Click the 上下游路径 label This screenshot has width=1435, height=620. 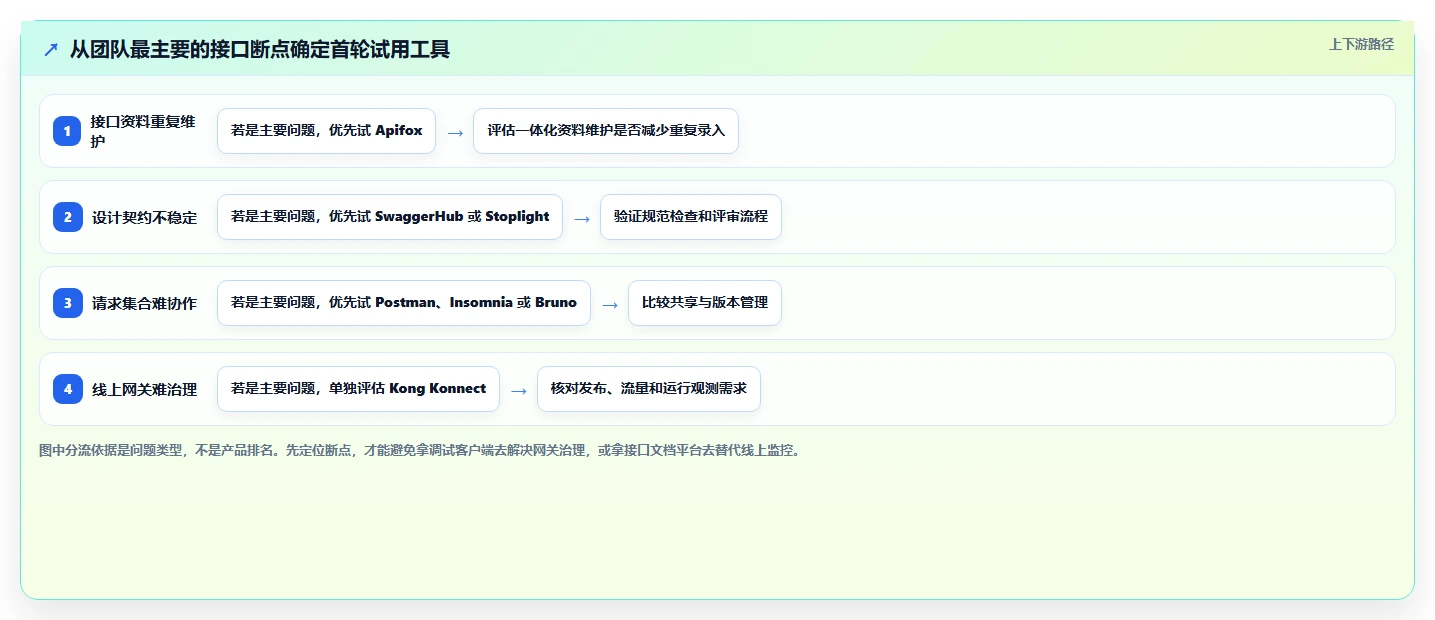(x=1361, y=44)
